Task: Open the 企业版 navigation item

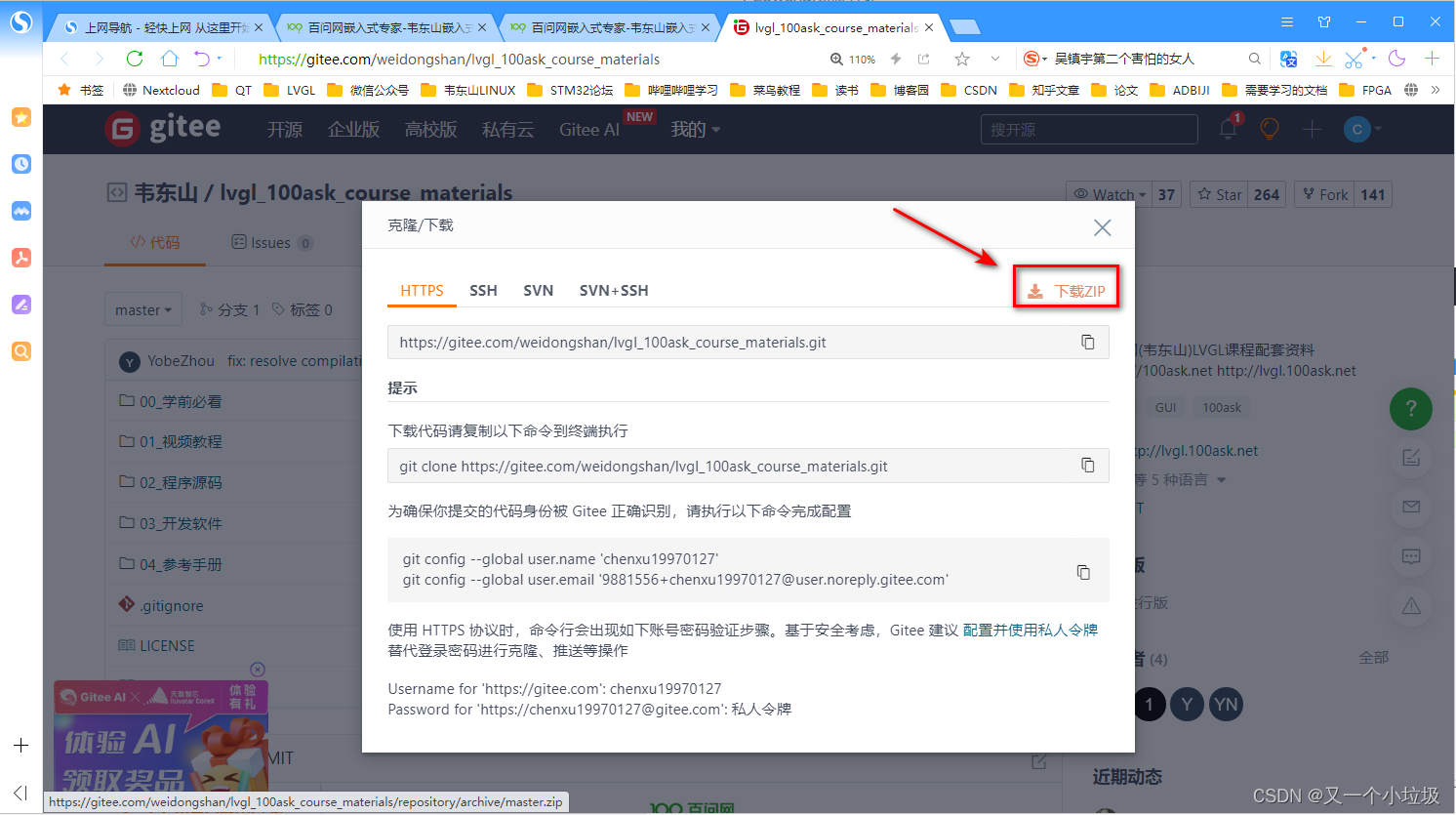Action: tap(353, 130)
